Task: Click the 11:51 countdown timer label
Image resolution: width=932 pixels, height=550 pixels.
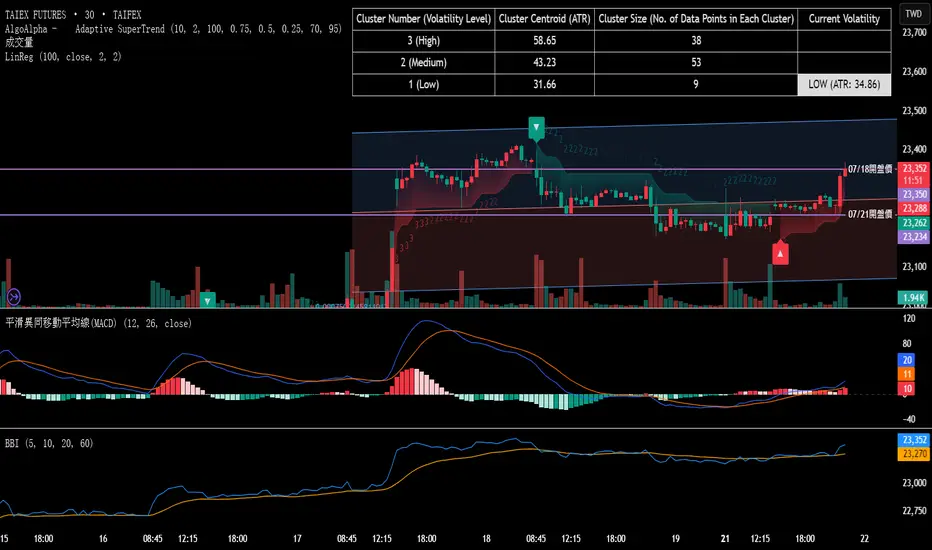Action: (x=914, y=181)
